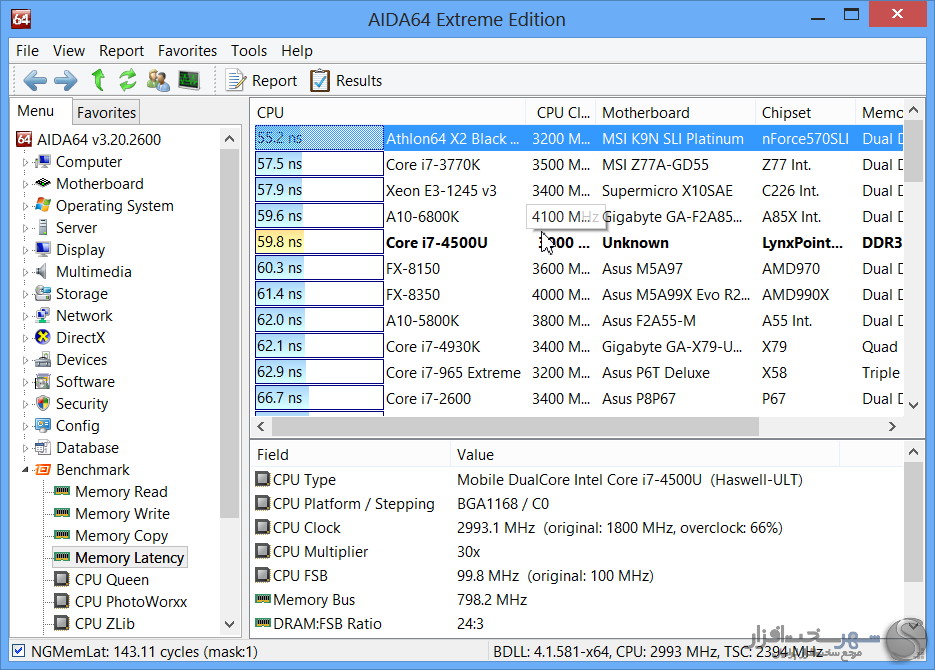
Task: Click the DirectX icon in the tree
Action: point(43,338)
